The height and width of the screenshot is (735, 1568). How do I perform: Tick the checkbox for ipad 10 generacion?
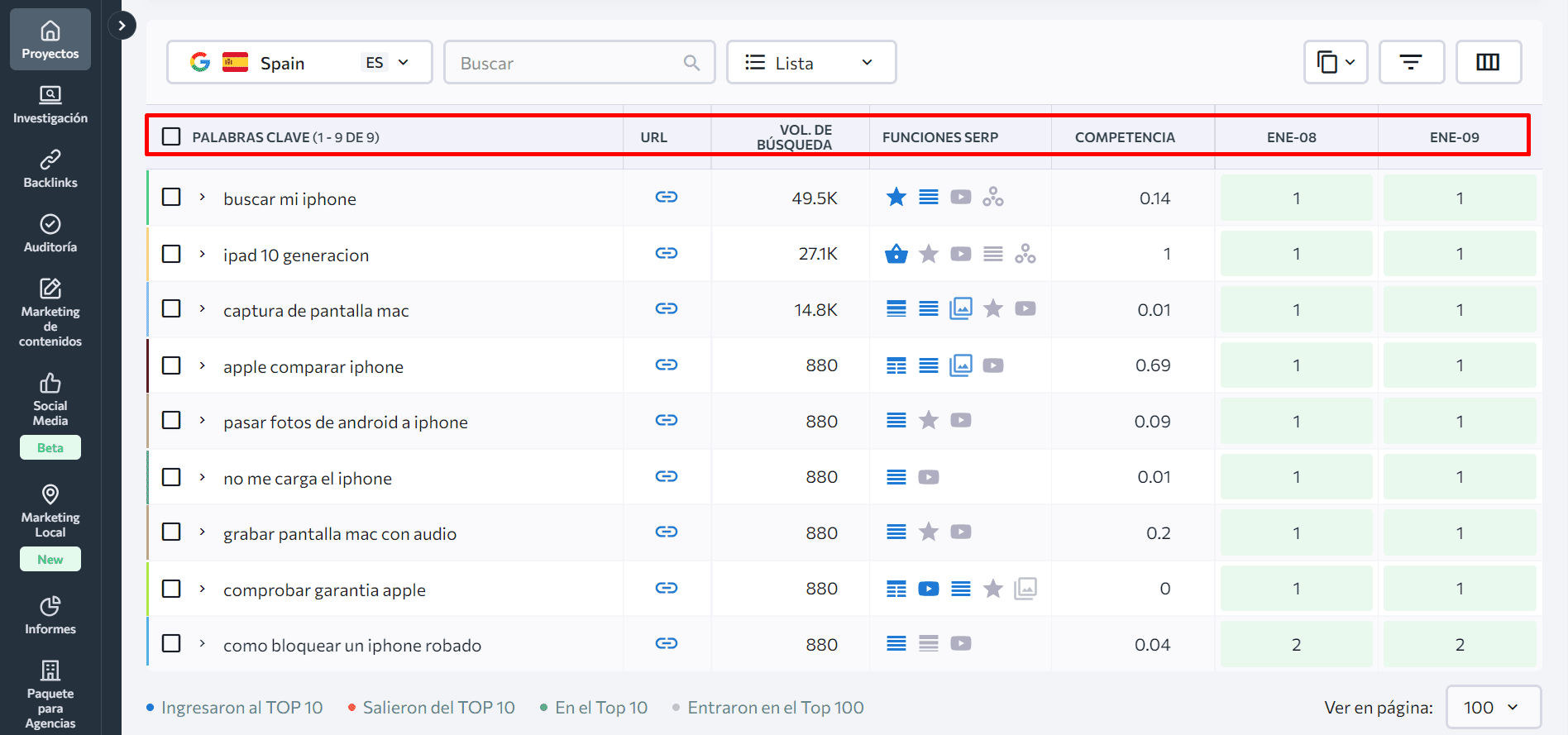tap(171, 254)
